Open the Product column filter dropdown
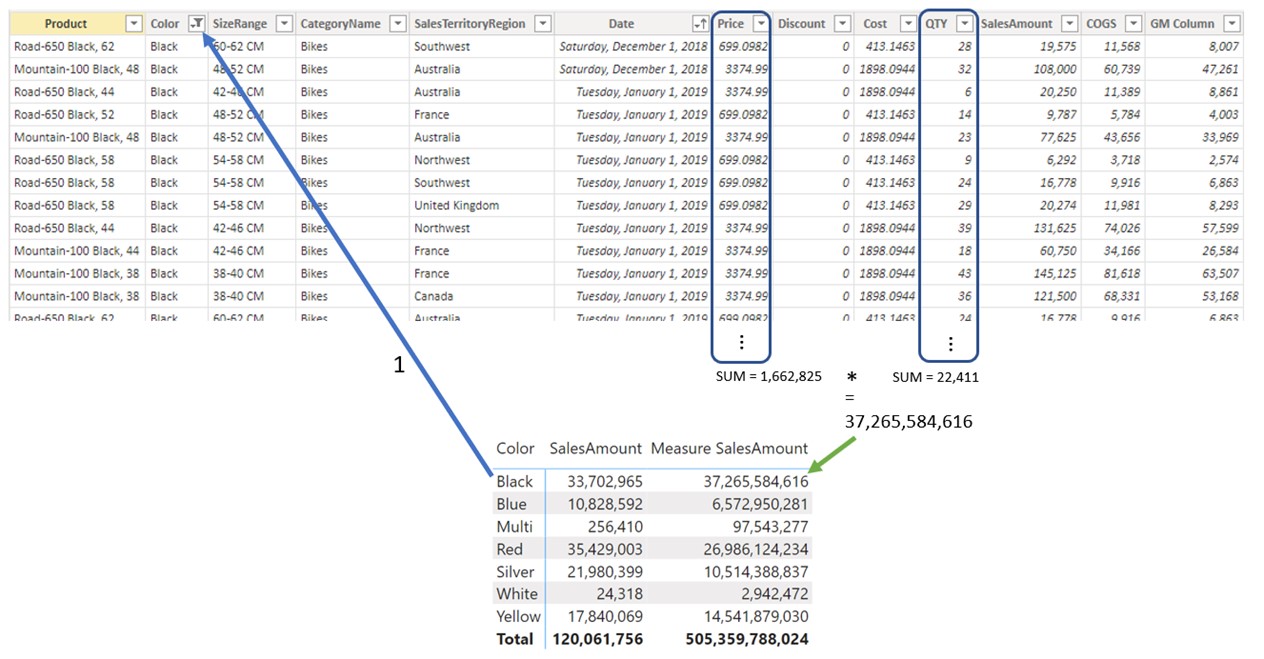1264x659 pixels. [x=134, y=24]
